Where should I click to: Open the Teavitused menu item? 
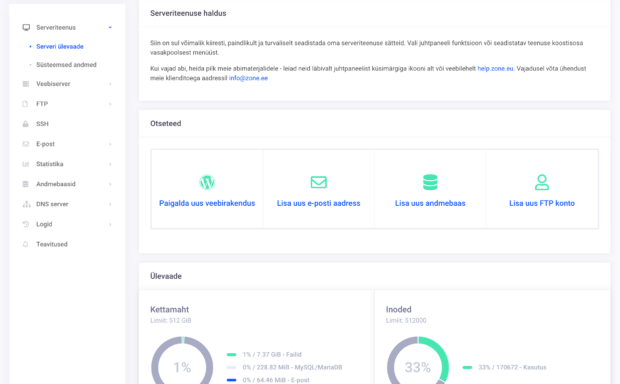click(x=52, y=244)
